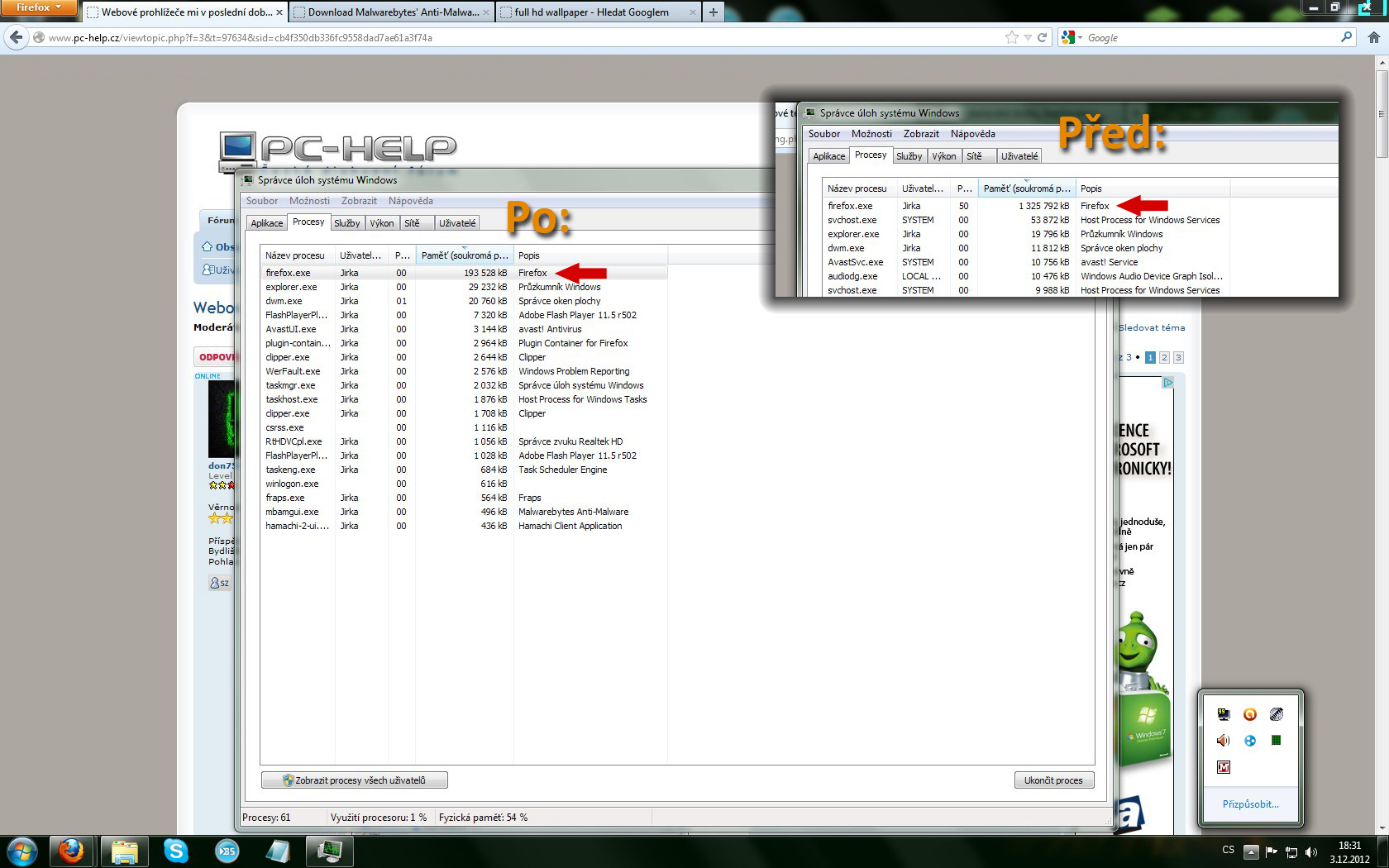
Task: Open the CS language indicator
Action: pyautogui.click(x=1229, y=850)
